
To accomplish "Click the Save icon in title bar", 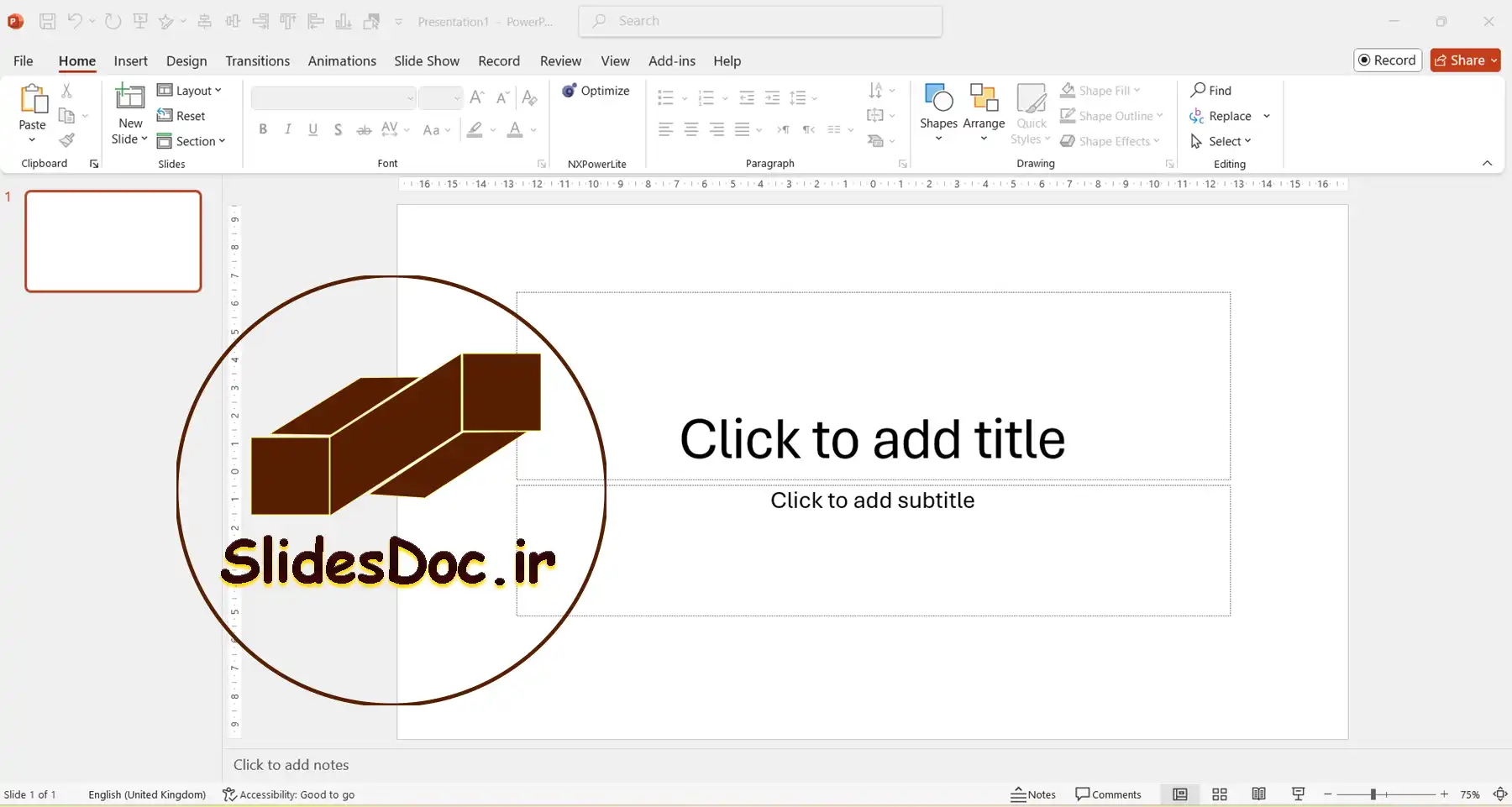I will (x=48, y=21).
